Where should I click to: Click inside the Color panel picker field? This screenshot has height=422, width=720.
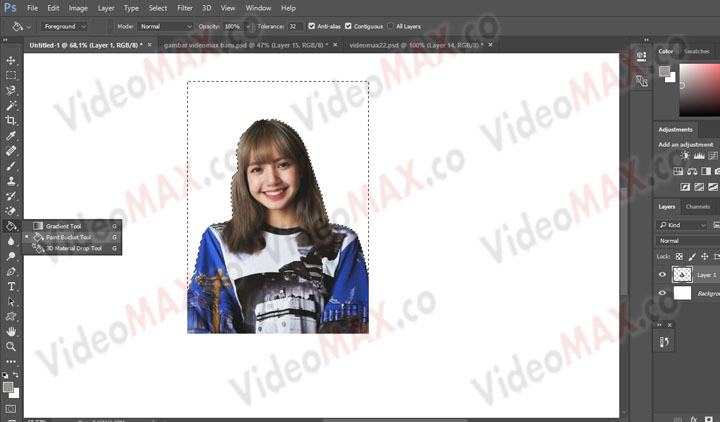click(699, 90)
